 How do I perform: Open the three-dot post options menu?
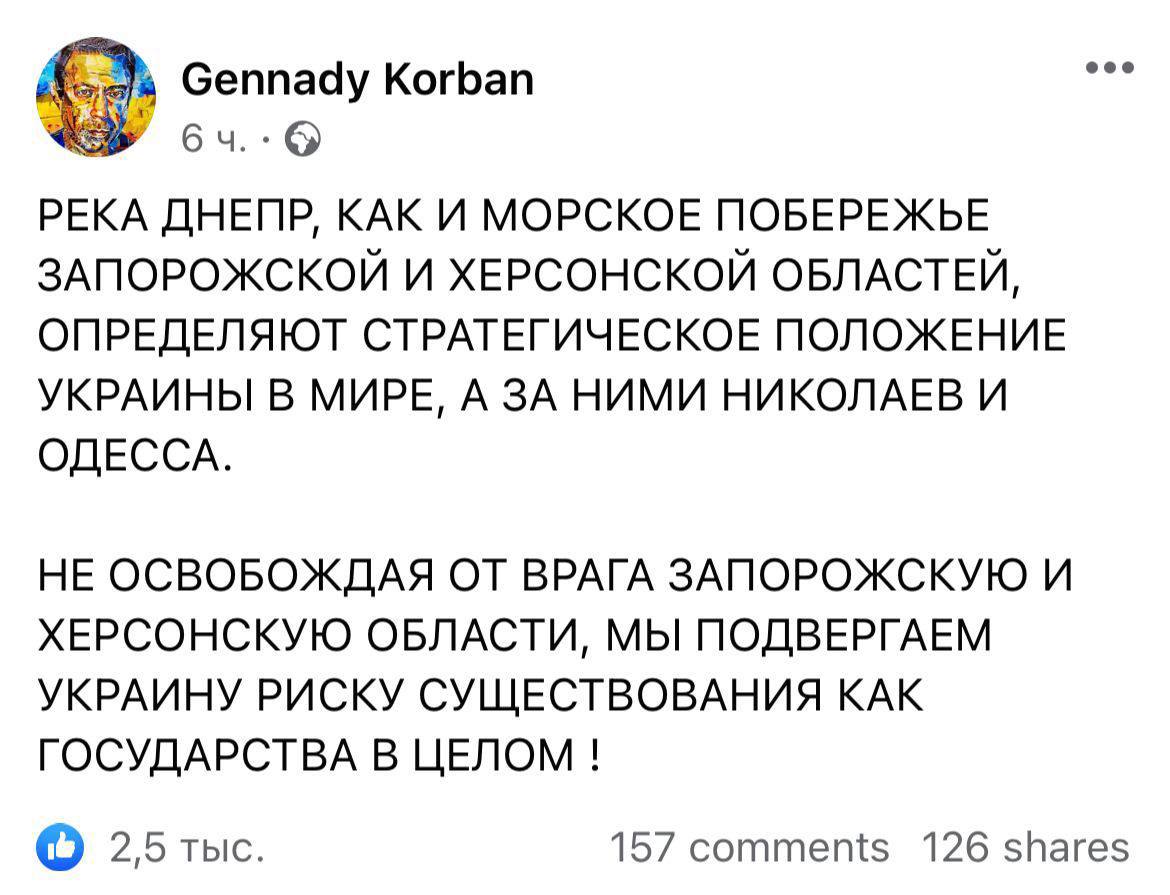[x=1112, y=69]
